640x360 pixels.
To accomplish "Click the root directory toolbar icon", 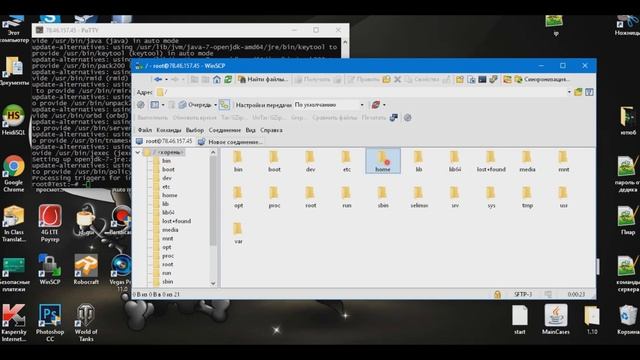I will (205, 79).
